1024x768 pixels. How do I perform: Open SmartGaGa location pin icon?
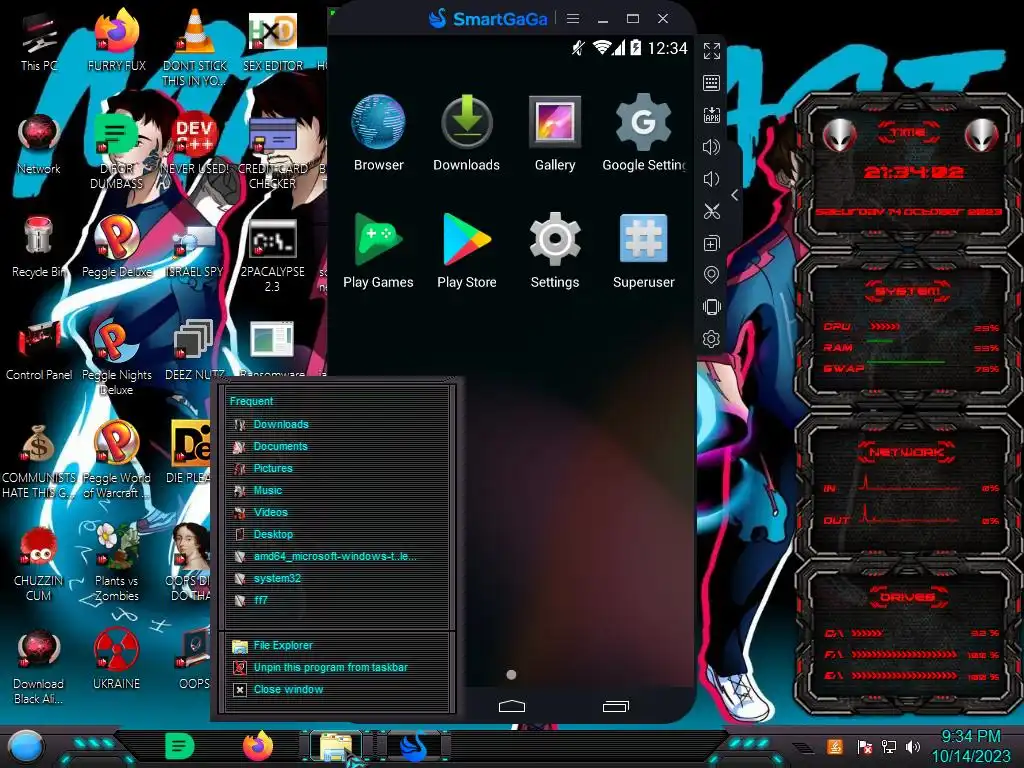click(x=712, y=275)
